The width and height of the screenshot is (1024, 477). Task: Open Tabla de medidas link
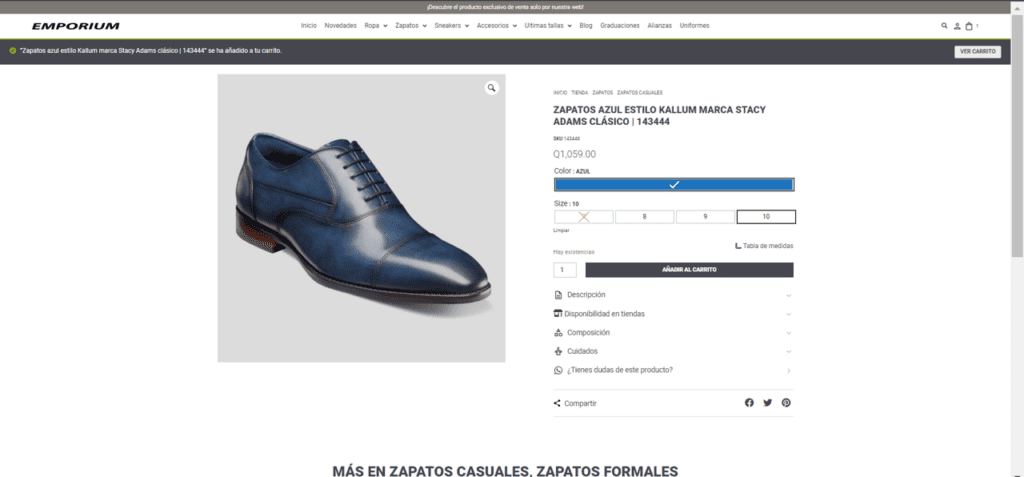pos(764,246)
